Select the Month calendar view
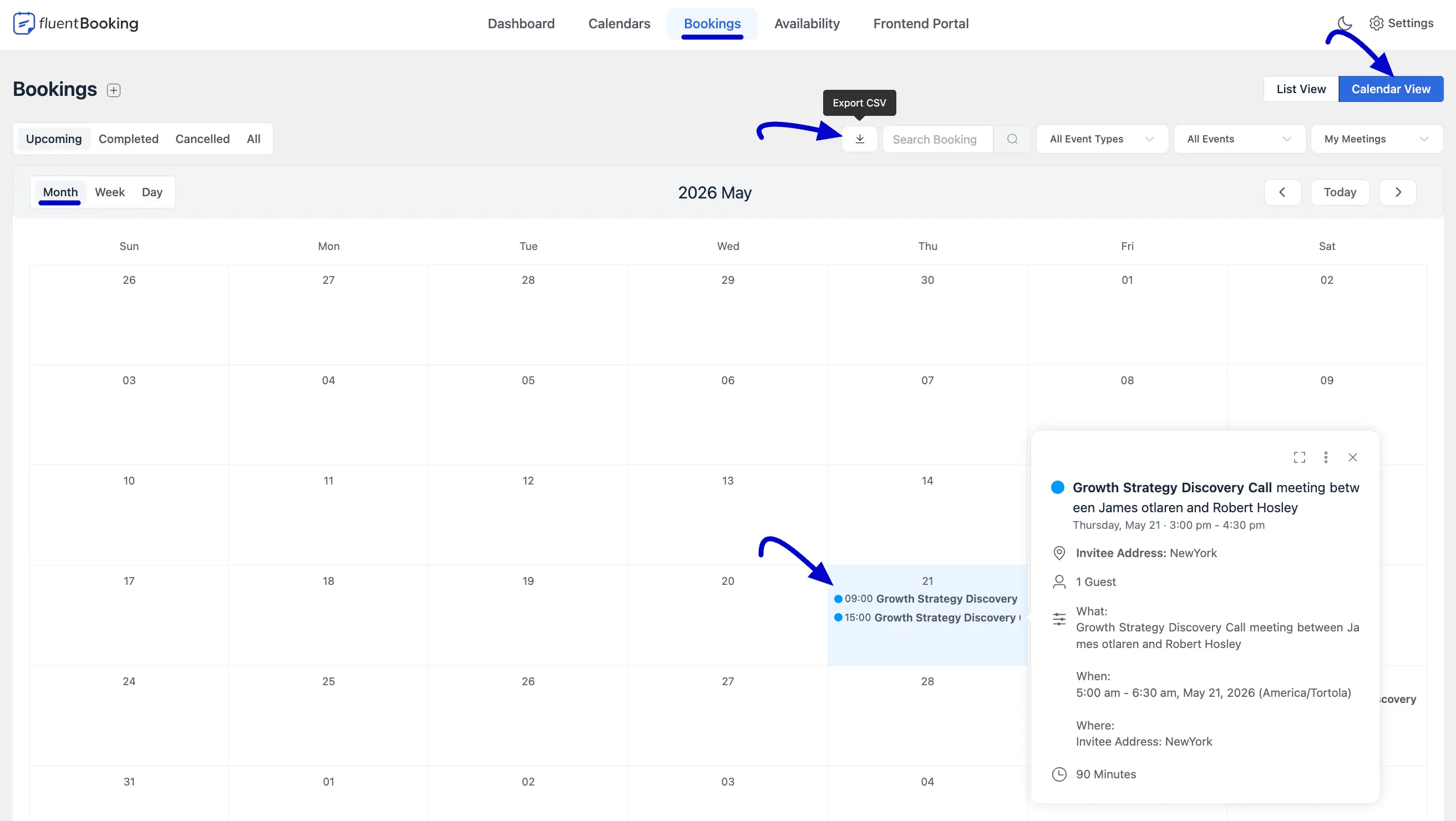 click(x=60, y=192)
